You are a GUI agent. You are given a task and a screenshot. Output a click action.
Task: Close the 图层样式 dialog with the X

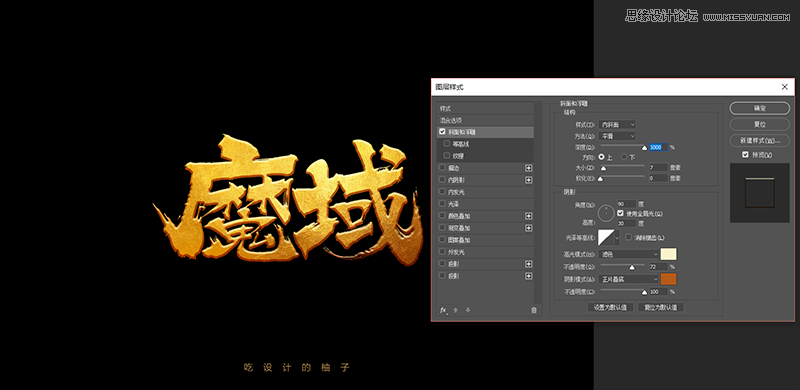pyautogui.click(x=785, y=87)
